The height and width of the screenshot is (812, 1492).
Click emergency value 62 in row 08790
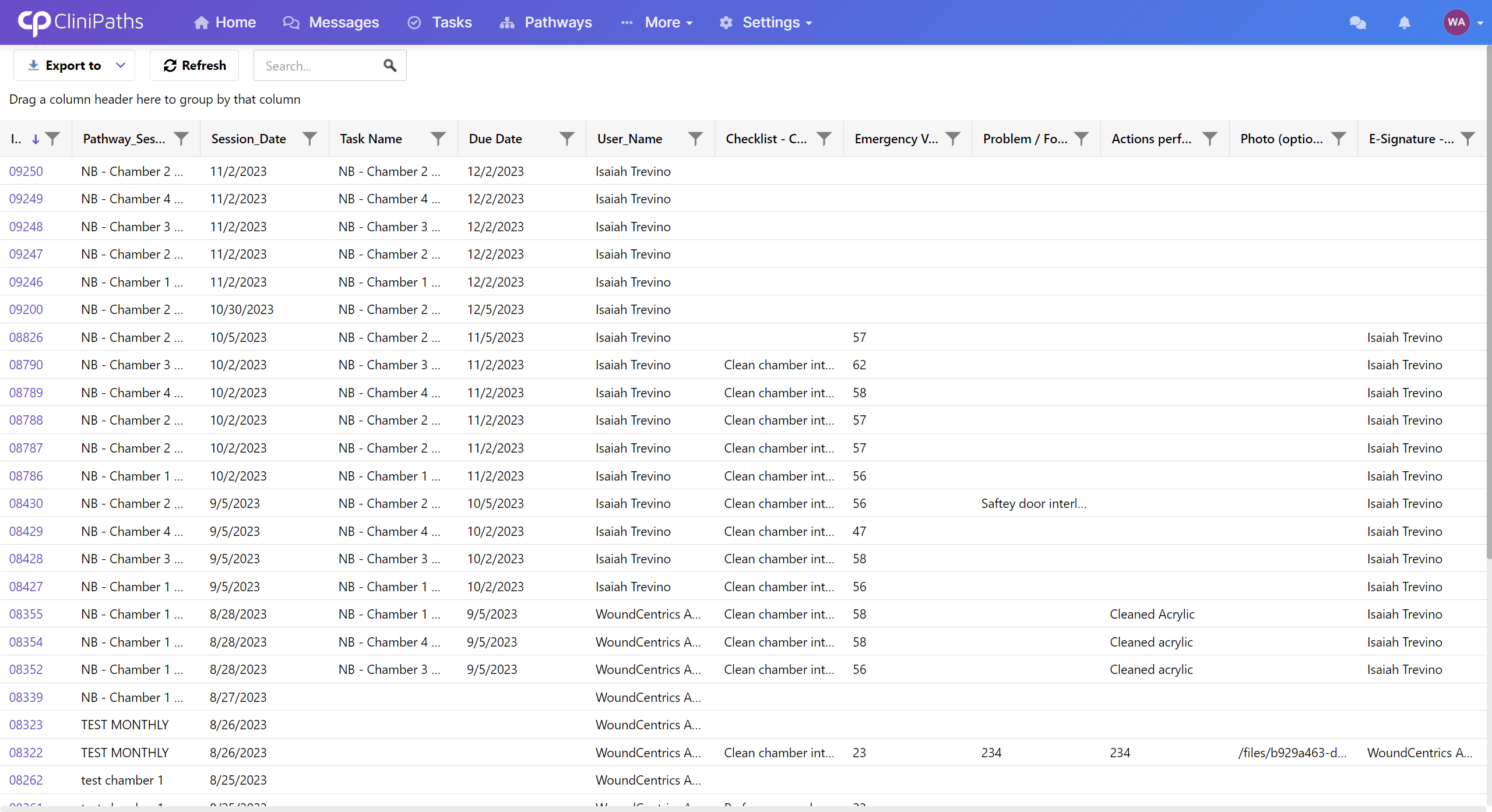pos(860,365)
